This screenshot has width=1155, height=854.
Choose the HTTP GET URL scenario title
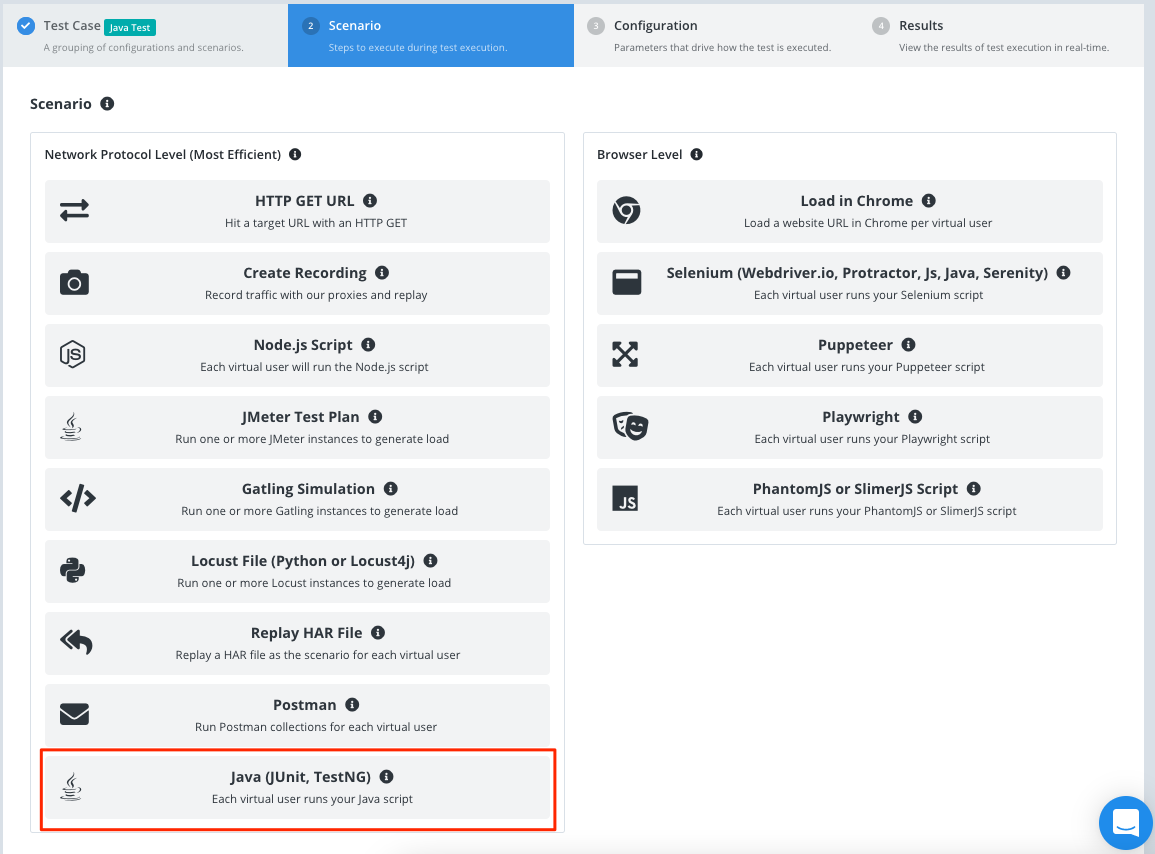pos(304,201)
